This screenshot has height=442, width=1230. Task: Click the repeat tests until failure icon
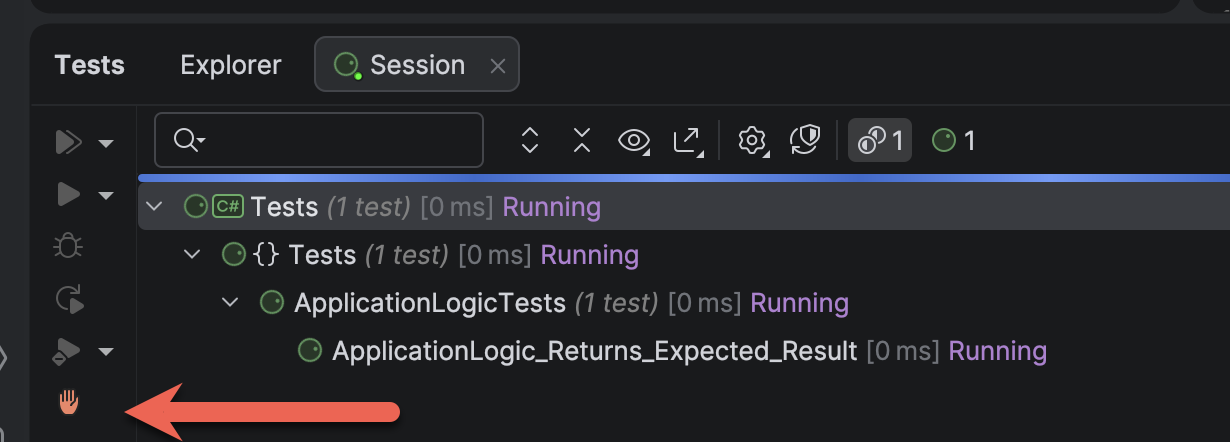tap(68, 298)
